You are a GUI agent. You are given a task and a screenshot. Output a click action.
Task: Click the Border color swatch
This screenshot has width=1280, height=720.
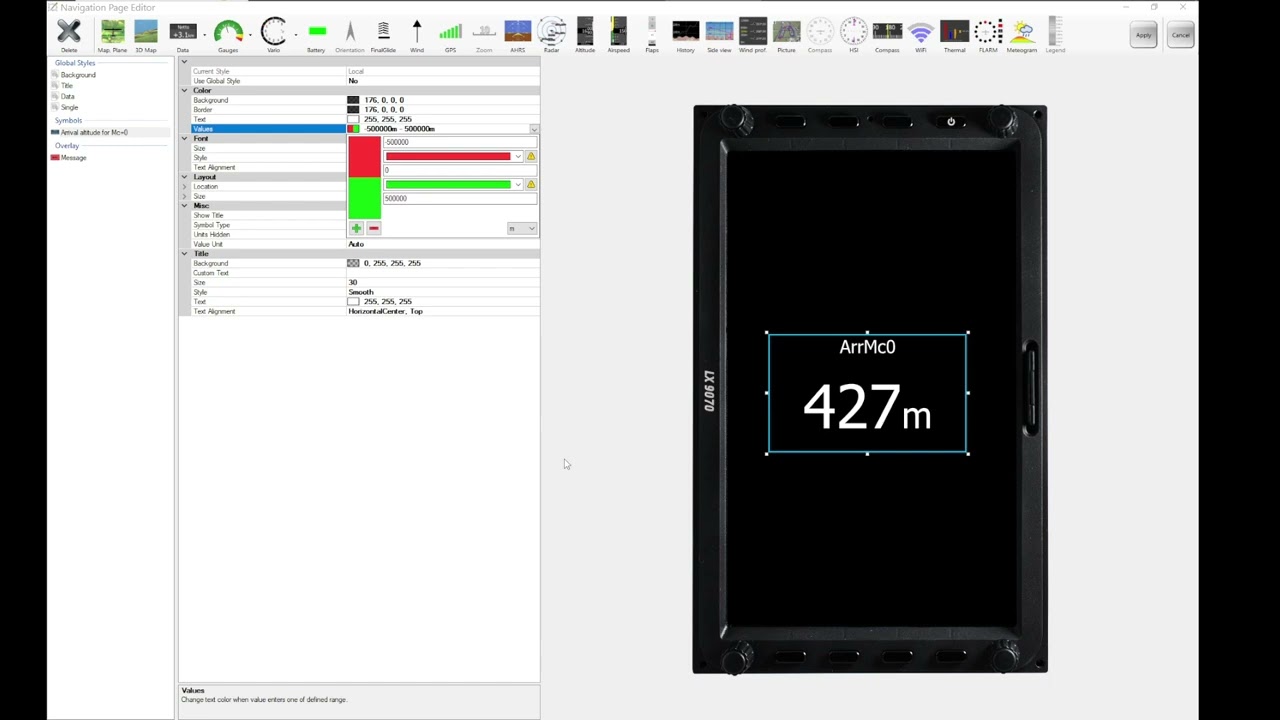click(353, 110)
